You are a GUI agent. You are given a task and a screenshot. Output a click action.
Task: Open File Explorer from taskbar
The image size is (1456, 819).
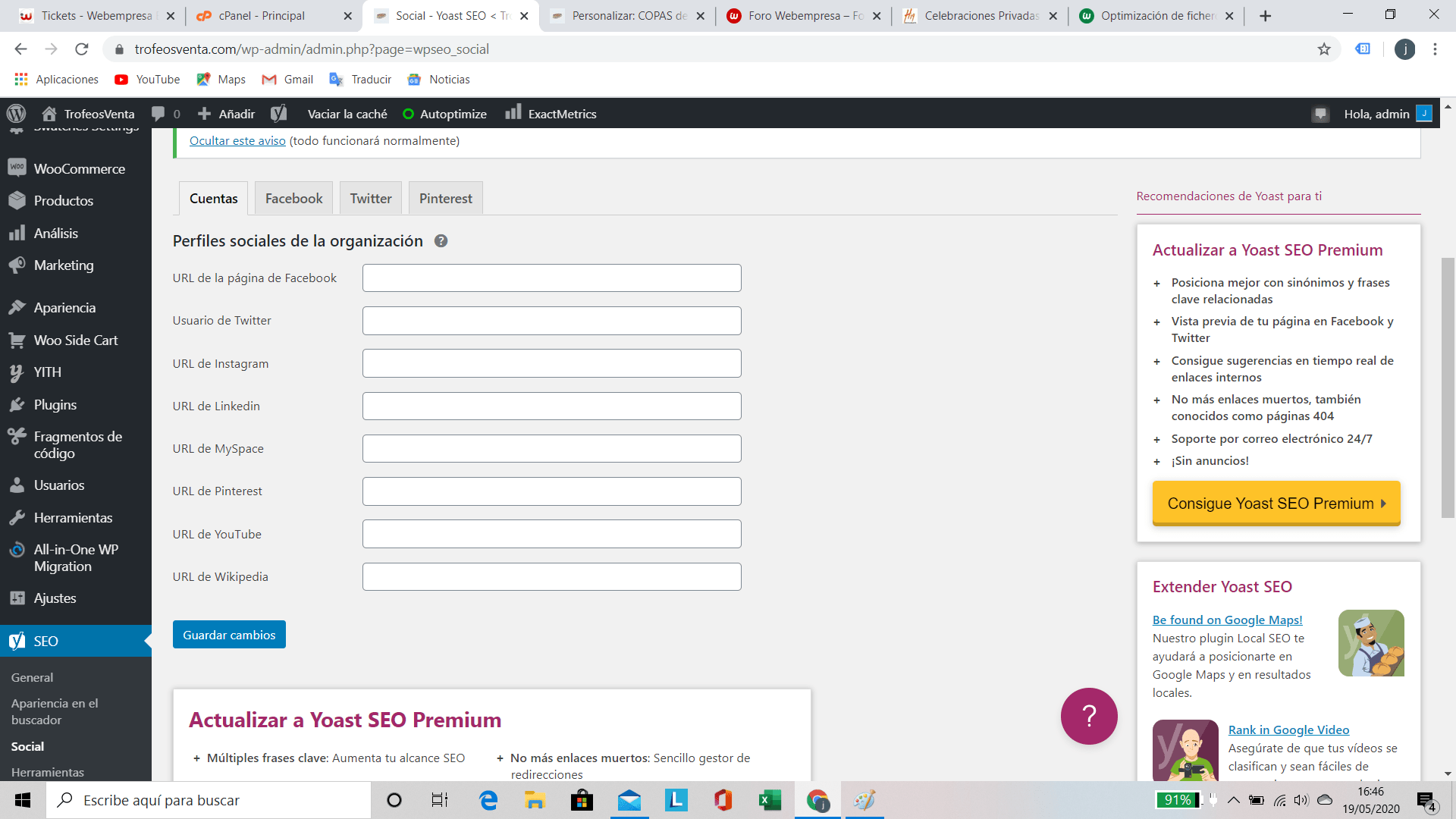(x=535, y=800)
